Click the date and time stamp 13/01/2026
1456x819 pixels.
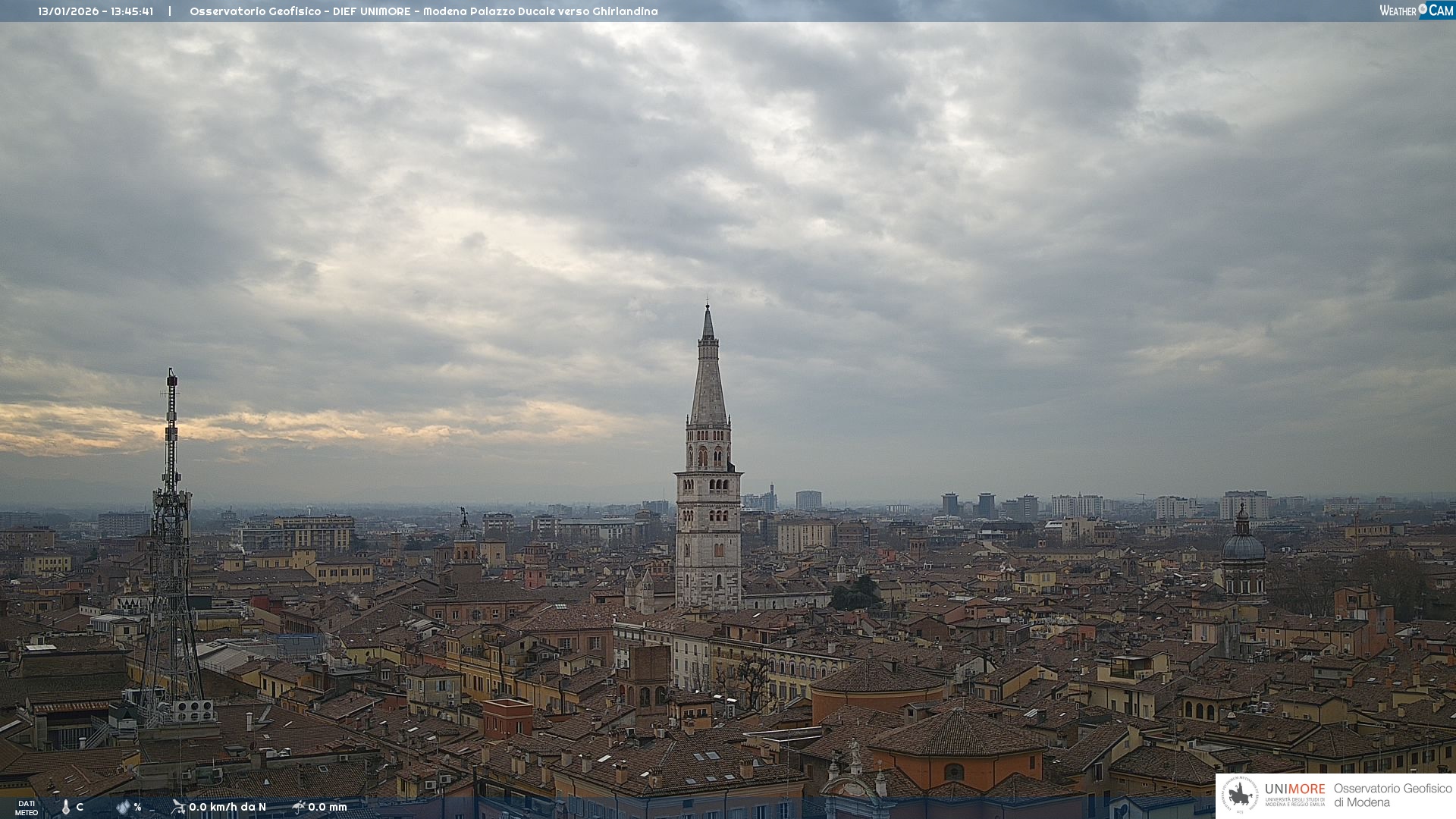tap(96, 11)
